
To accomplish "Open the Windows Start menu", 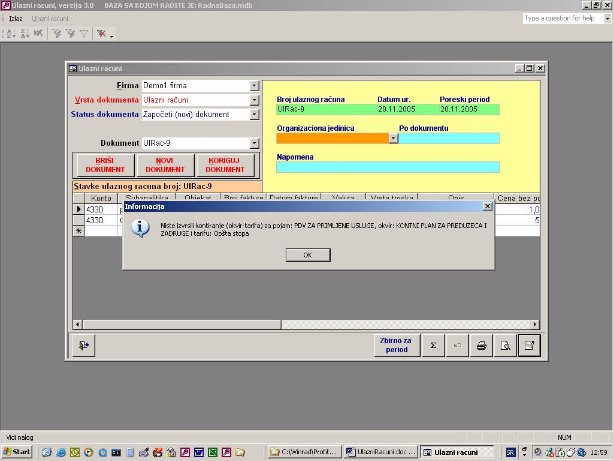I will pos(17,452).
